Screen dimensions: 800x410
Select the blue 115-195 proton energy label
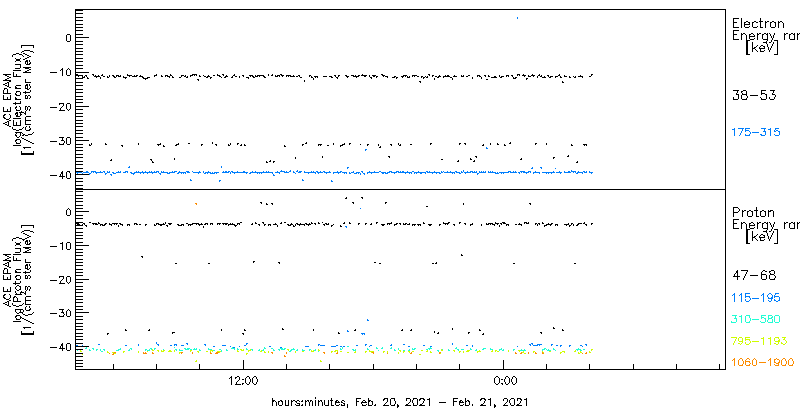pyautogui.click(x=756, y=298)
